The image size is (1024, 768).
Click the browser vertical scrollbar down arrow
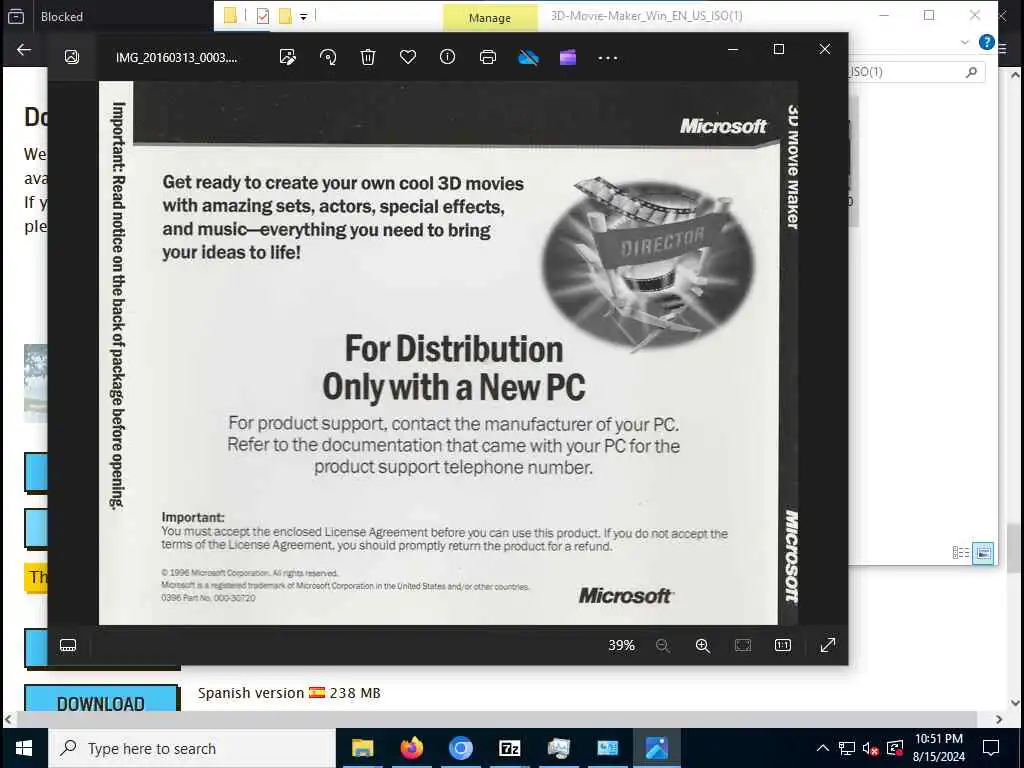click(1015, 703)
